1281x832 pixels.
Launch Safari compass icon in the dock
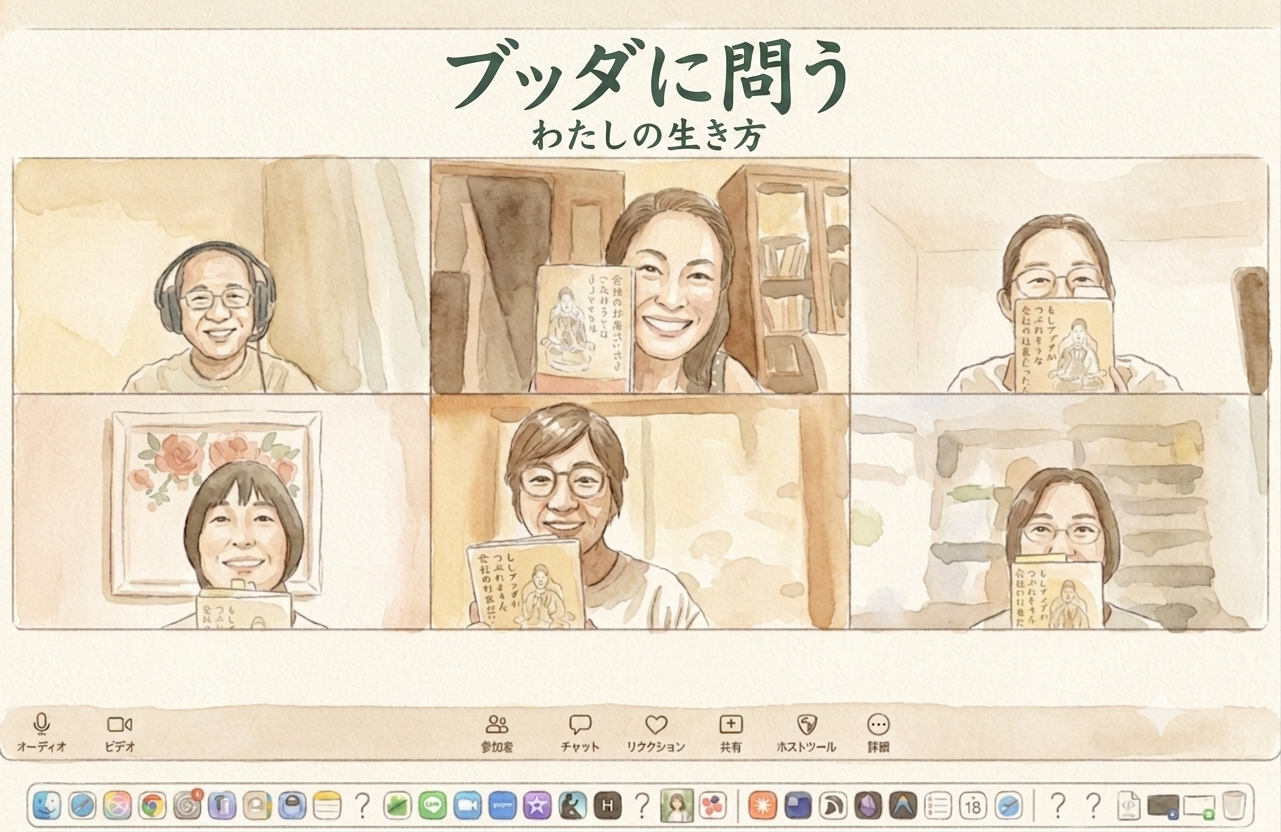pos(82,805)
